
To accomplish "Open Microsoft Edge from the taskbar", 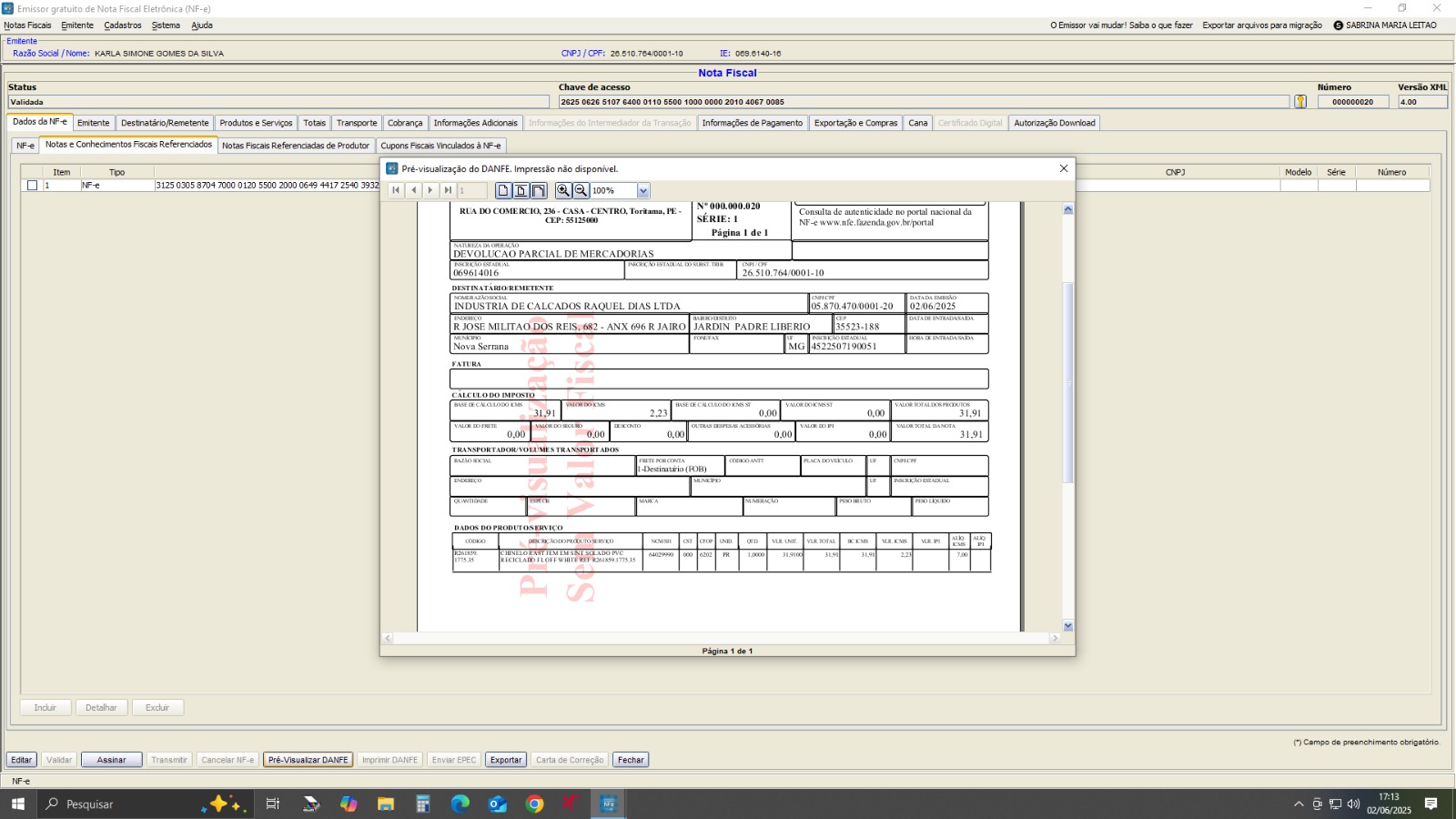I will pyautogui.click(x=460, y=804).
